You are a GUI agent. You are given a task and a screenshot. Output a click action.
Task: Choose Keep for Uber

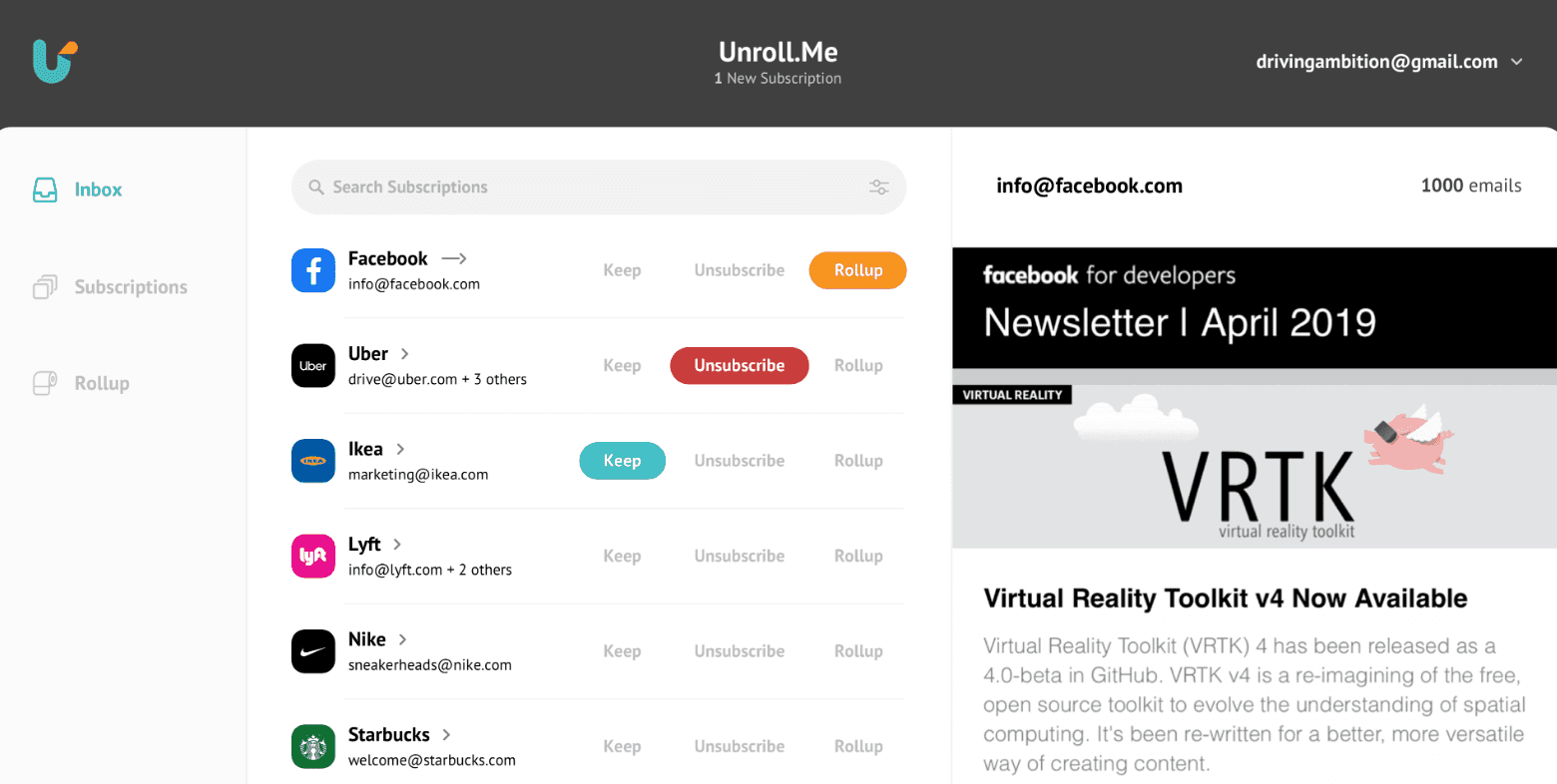[x=622, y=366]
